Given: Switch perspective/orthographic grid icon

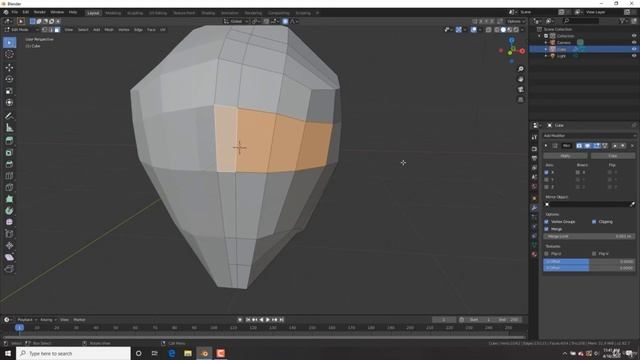Looking at the screenshot, I should 521,100.
